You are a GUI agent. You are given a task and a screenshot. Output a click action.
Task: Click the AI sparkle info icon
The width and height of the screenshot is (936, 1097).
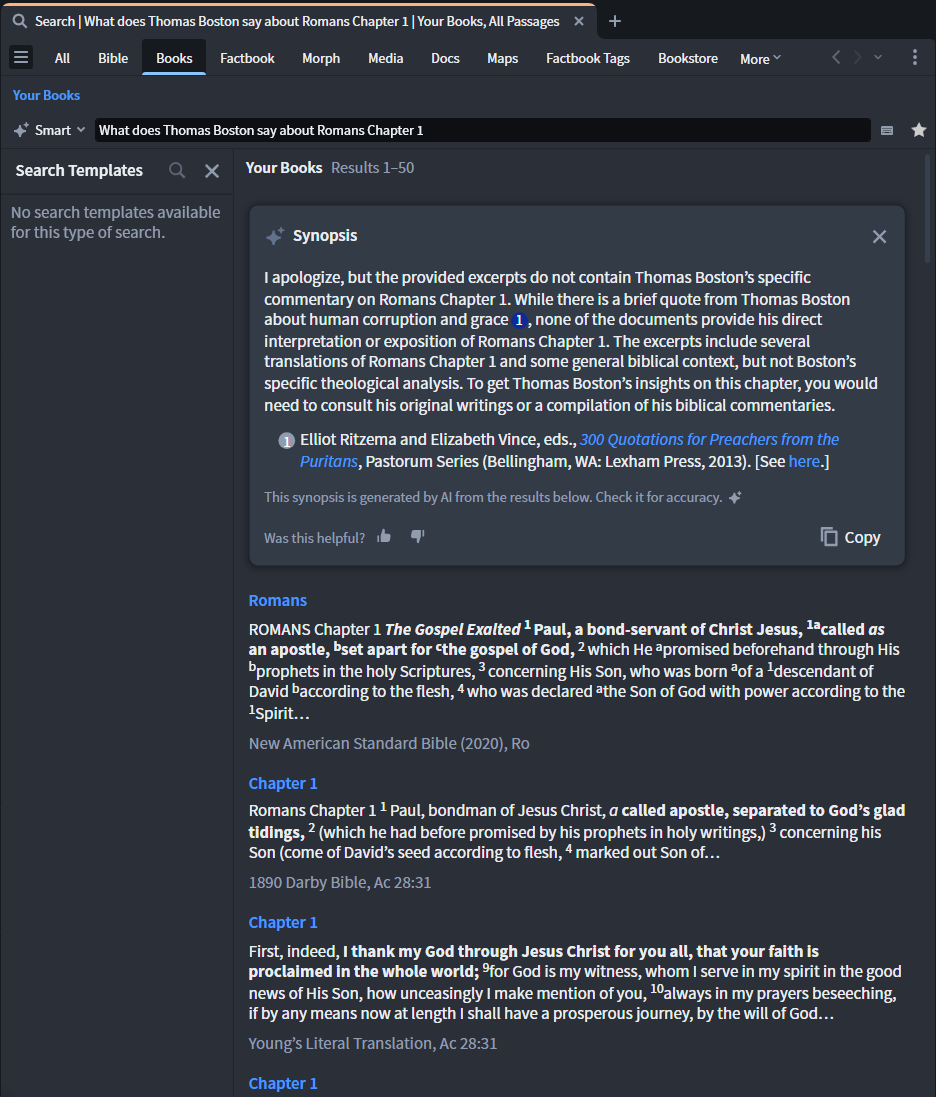pyautogui.click(x=735, y=497)
